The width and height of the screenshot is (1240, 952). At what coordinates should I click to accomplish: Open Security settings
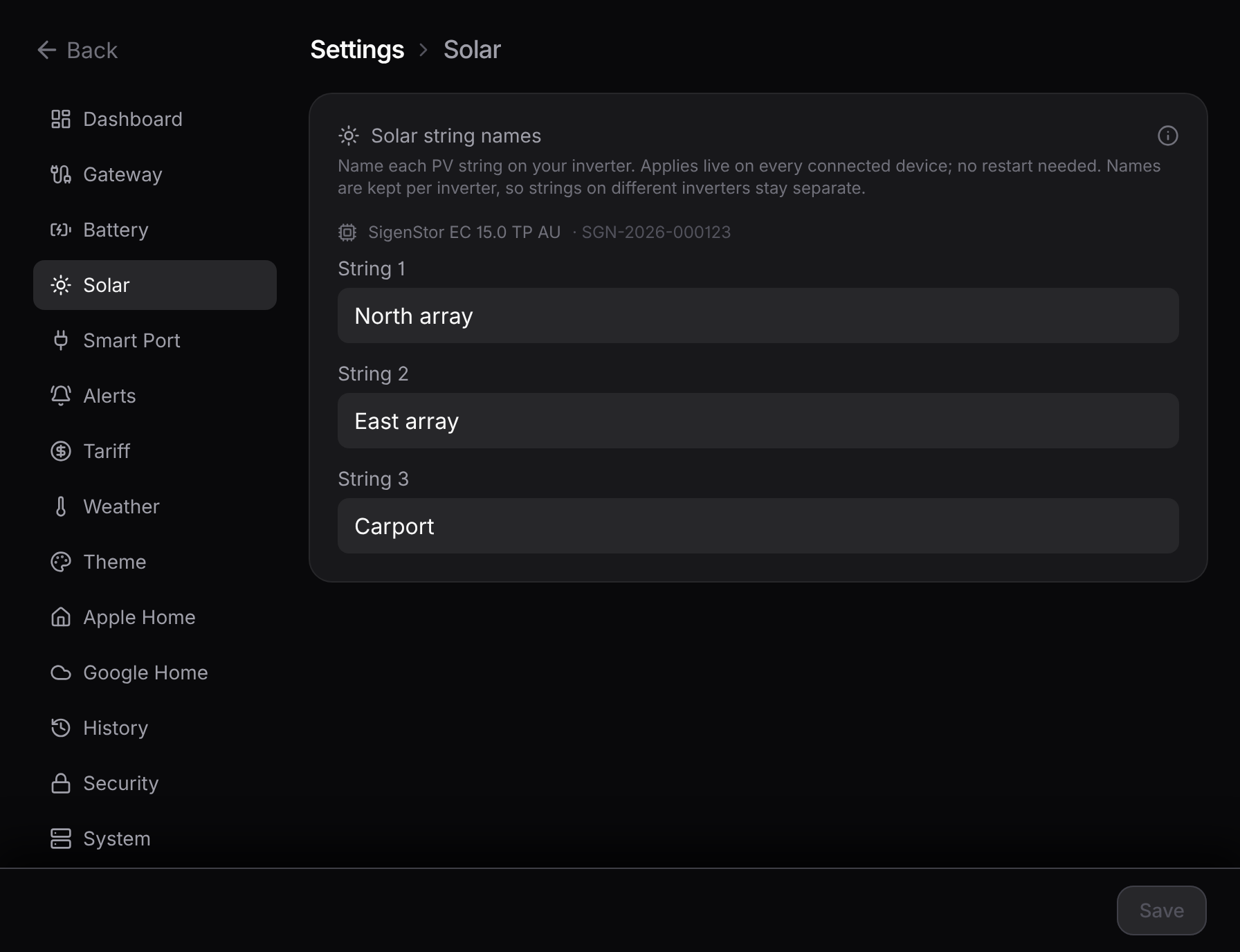tap(155, 783)
